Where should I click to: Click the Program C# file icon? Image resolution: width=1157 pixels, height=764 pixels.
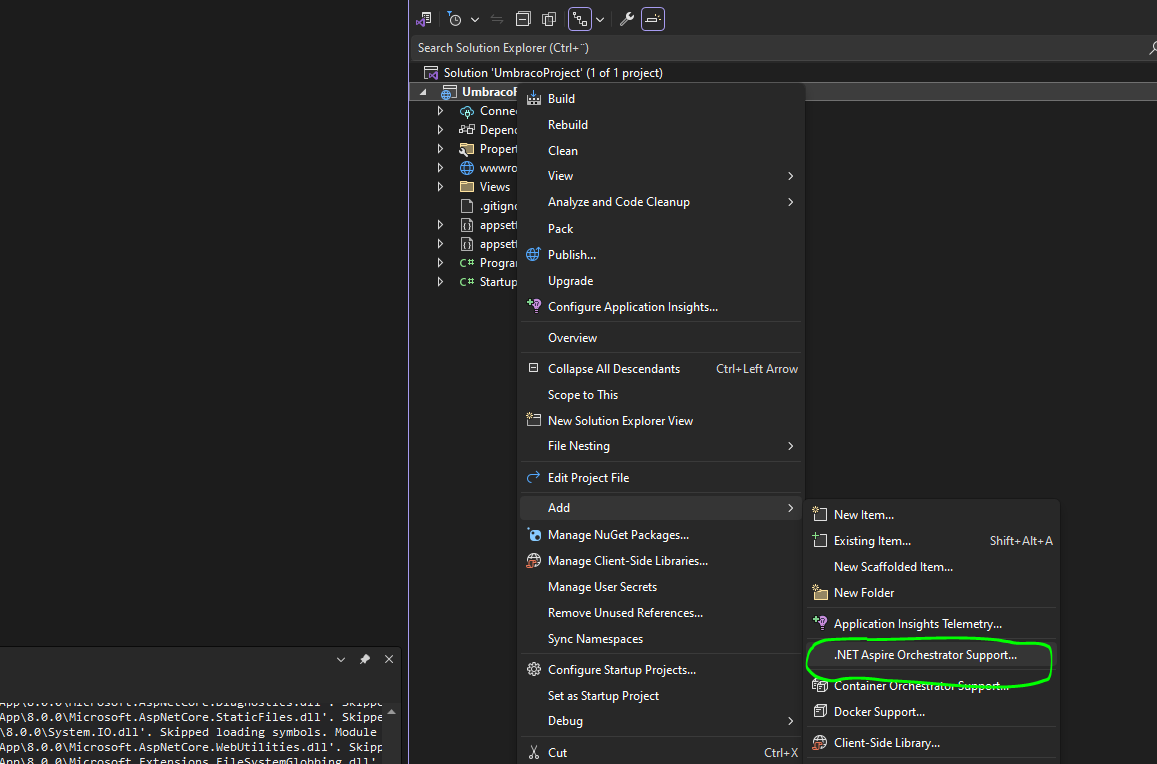point(466,263)
